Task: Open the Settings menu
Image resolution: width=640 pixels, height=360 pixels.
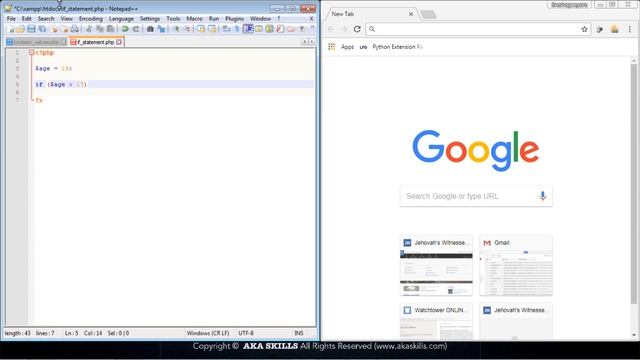Action: coord(150,19)
